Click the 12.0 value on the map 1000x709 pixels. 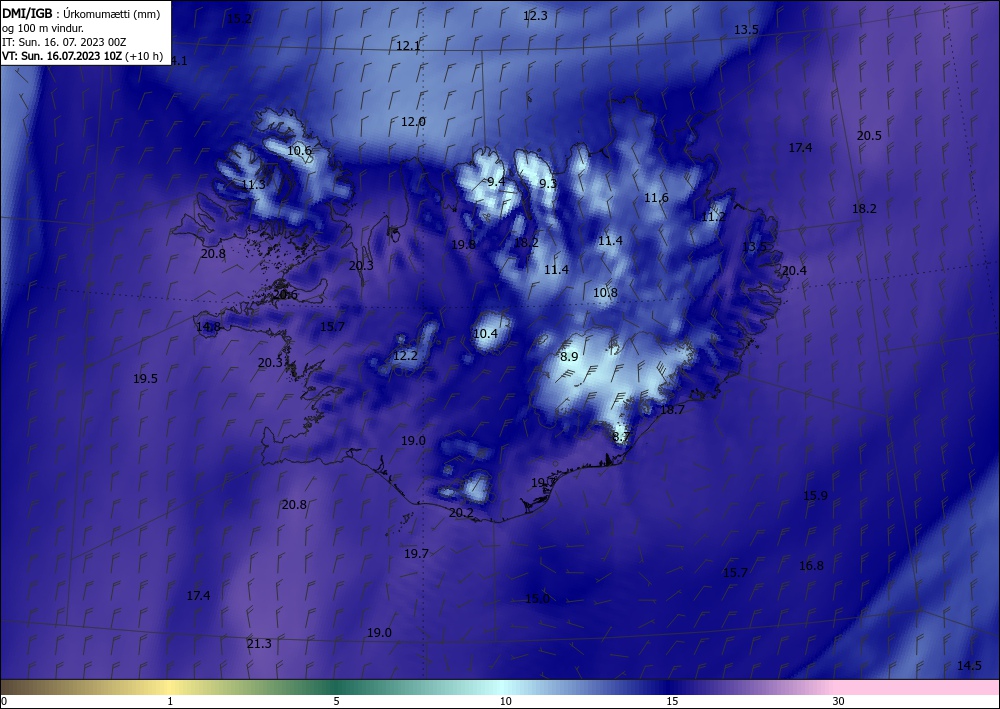pyautogui.click(x=413, y=121)
